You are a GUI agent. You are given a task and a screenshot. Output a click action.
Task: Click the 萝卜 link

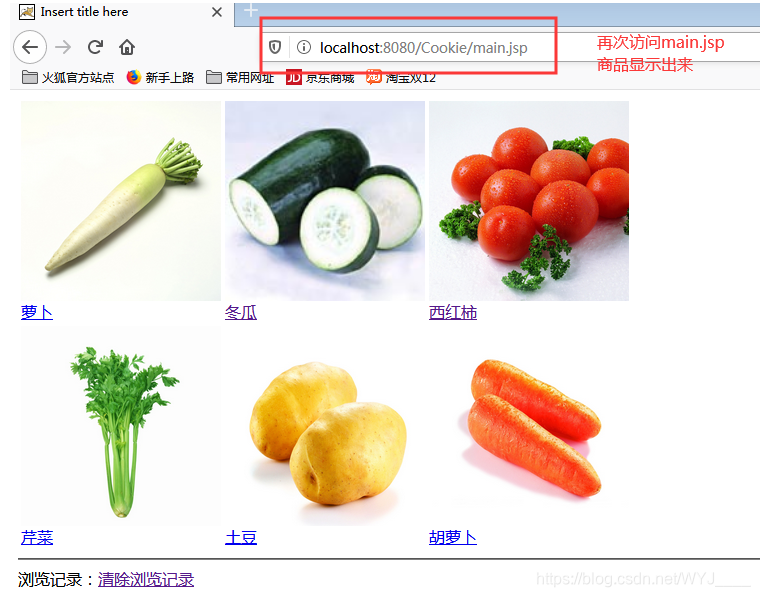tap(37, 313)
